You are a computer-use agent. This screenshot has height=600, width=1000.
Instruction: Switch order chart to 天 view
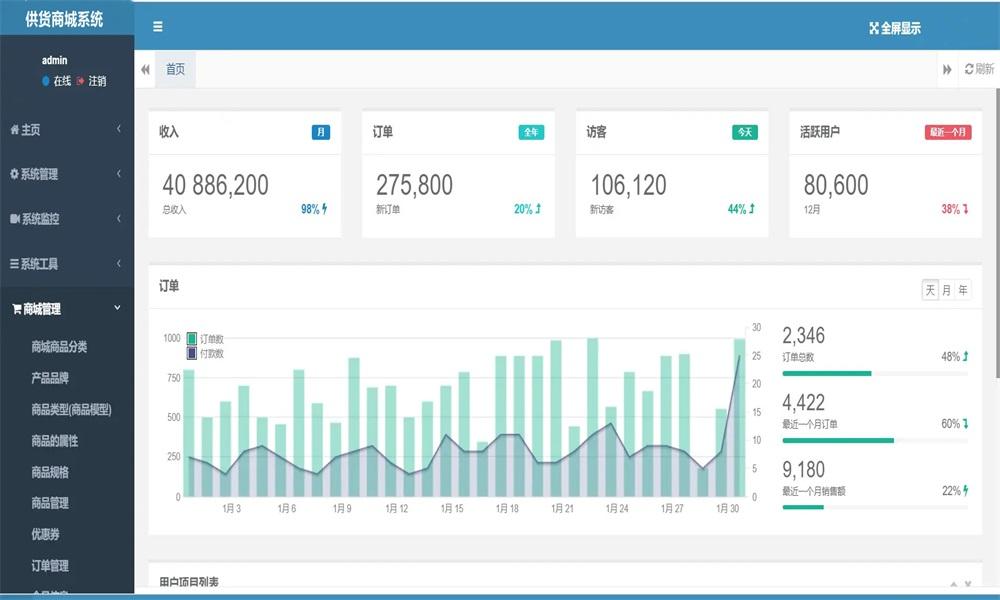pyautogui.click(x=930, y=290)
